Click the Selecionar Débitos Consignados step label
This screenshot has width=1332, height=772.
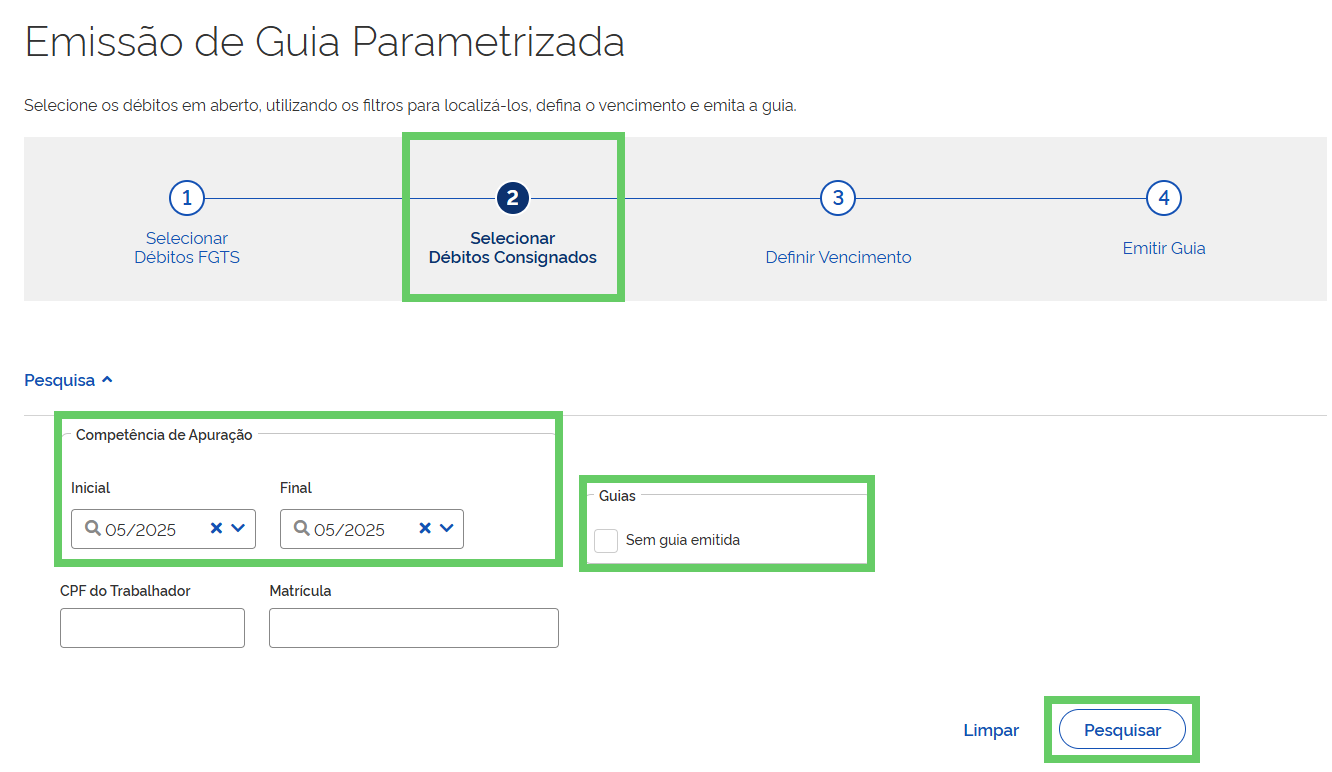click(x=513, y=248)
